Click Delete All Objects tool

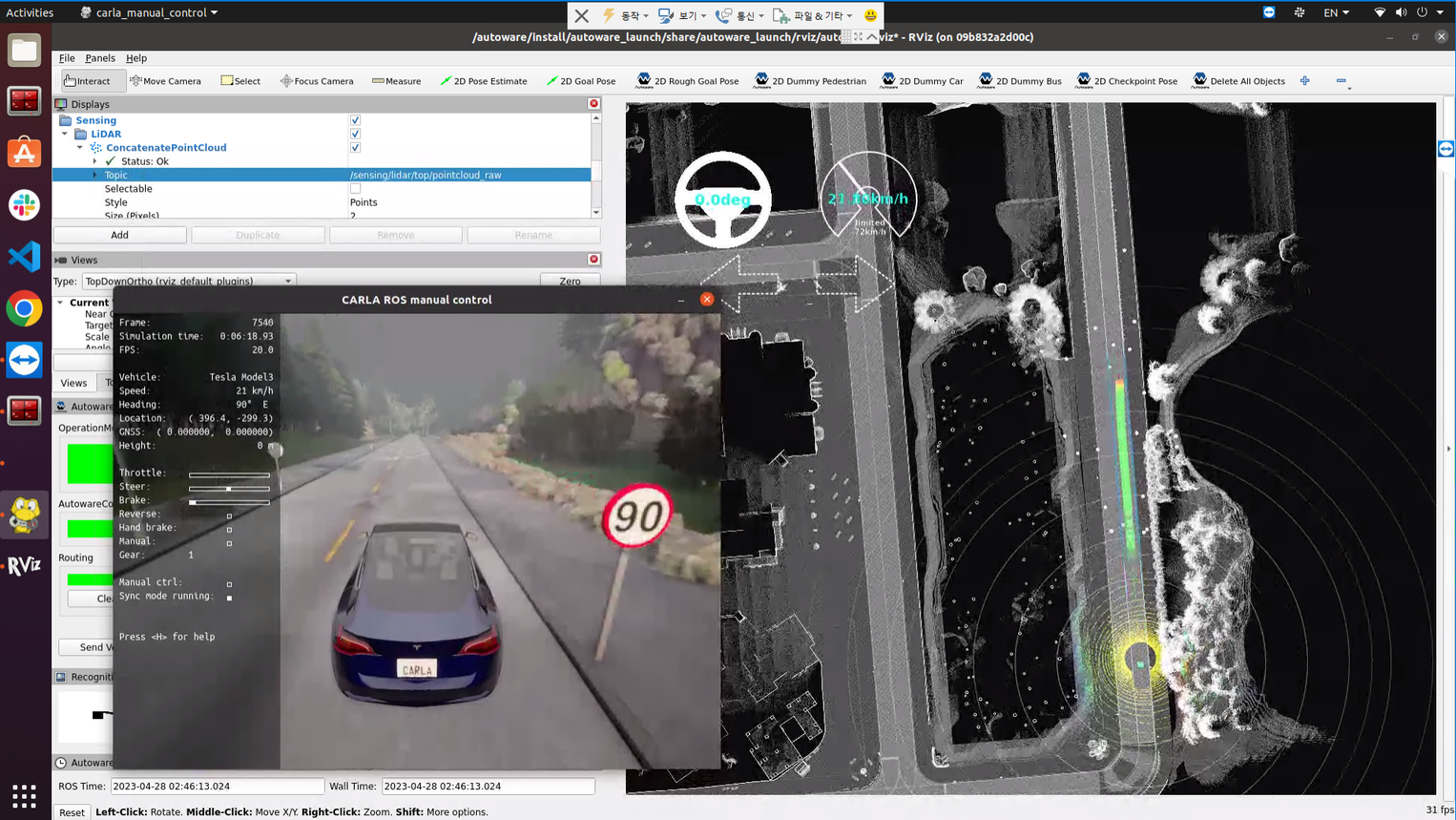click(1239, 81)
